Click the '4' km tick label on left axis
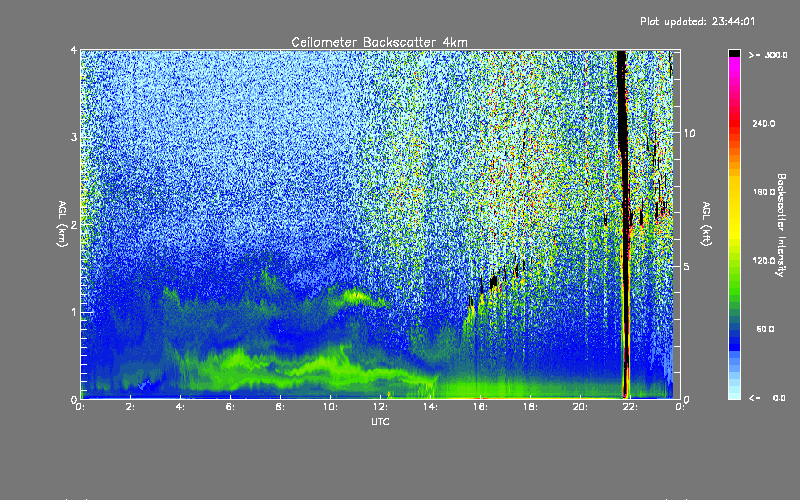 click(74, 50)
